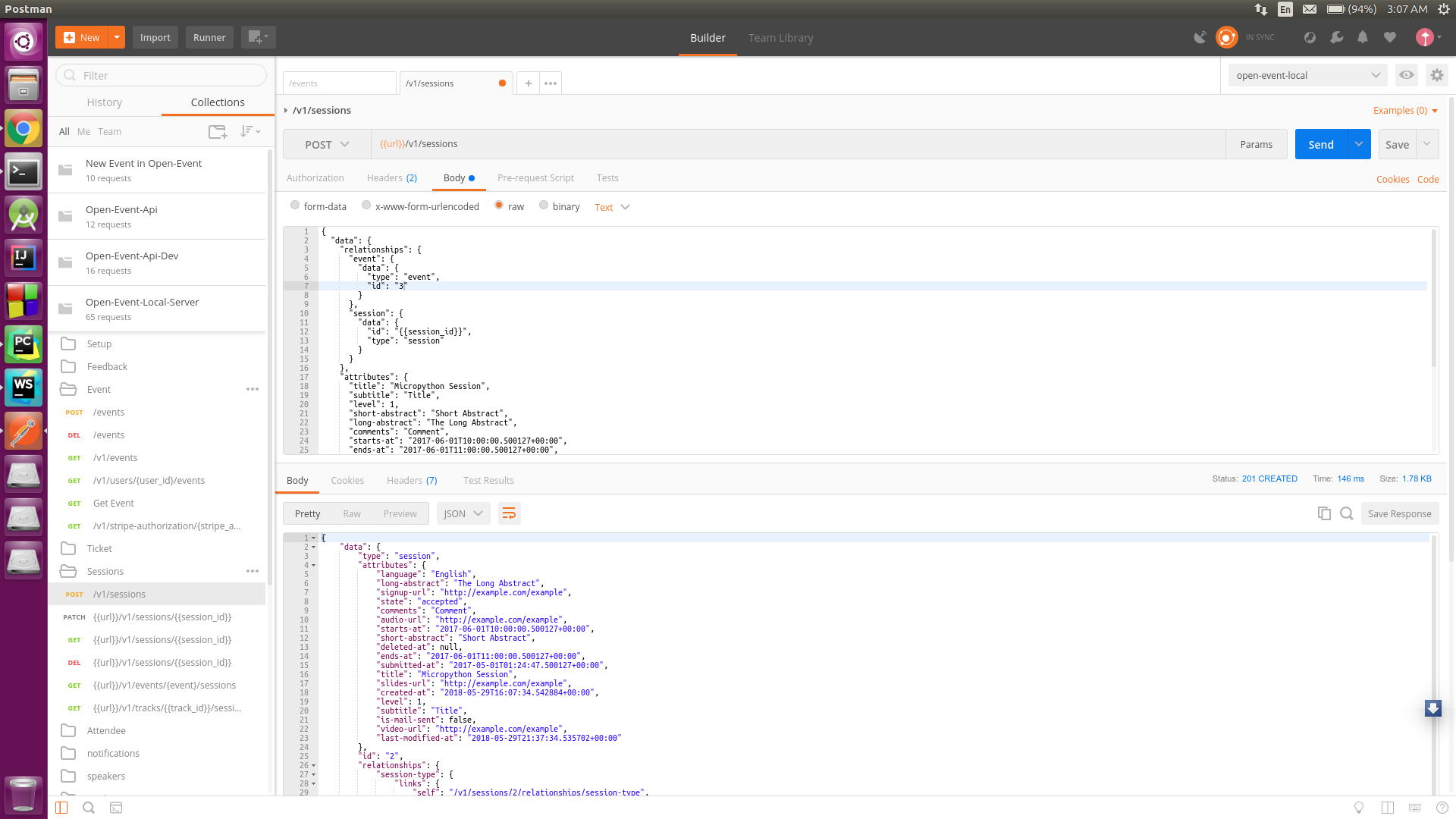
Task: Open the Attendee folder
Action: click(157, 730)
